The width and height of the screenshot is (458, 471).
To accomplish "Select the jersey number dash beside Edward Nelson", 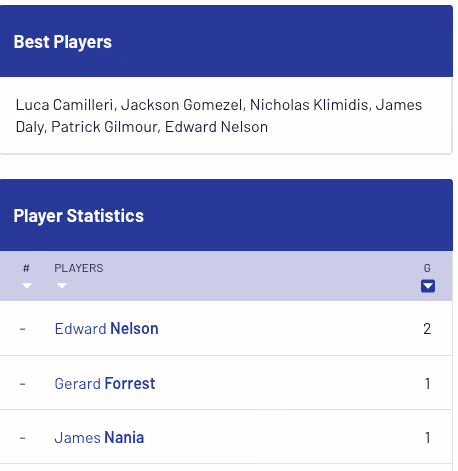I will 22,329.
